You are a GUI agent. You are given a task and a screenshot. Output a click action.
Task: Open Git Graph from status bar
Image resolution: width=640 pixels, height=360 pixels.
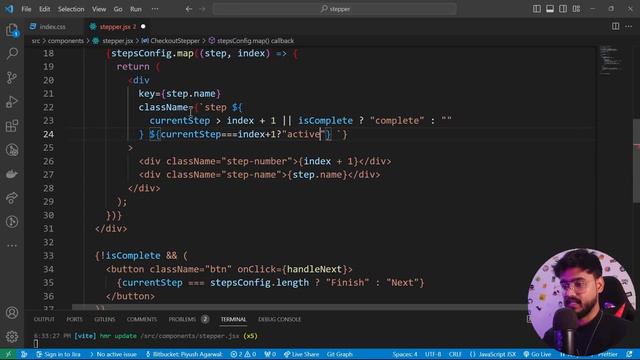[340, 354]
